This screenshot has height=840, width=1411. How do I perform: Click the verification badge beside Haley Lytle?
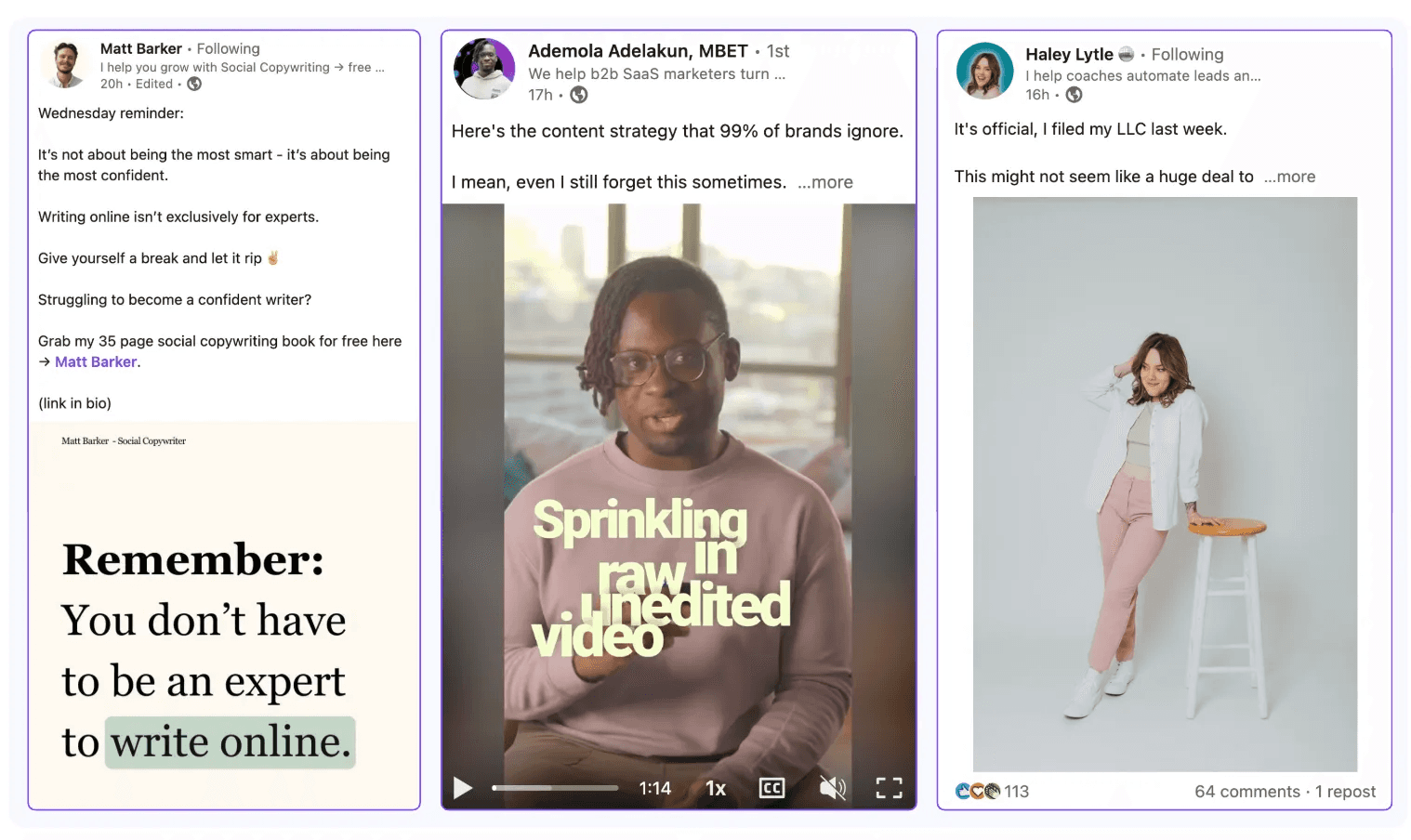click(x=1126, y=54)
